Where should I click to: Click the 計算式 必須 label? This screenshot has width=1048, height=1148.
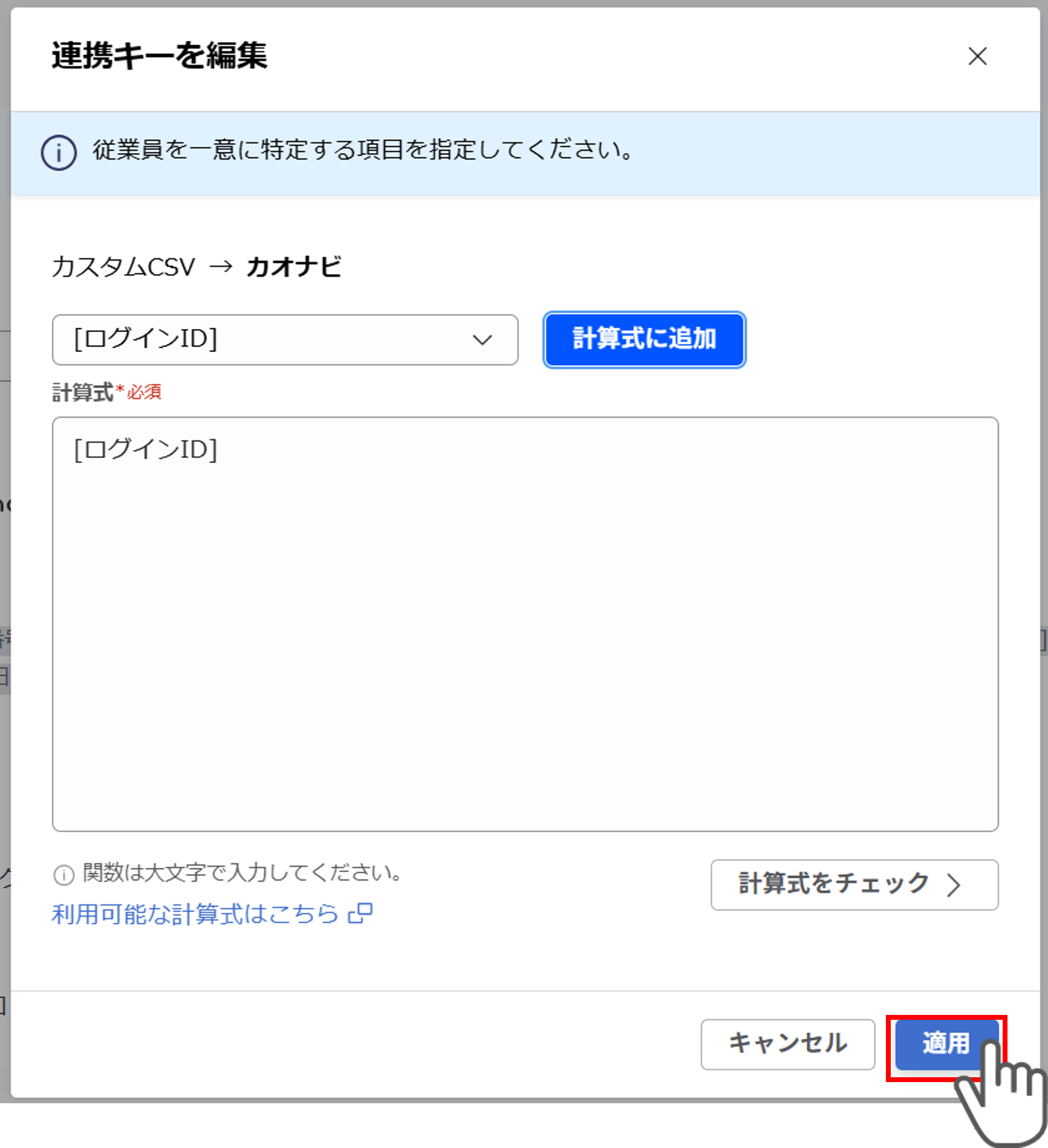[x=107, y=393]
